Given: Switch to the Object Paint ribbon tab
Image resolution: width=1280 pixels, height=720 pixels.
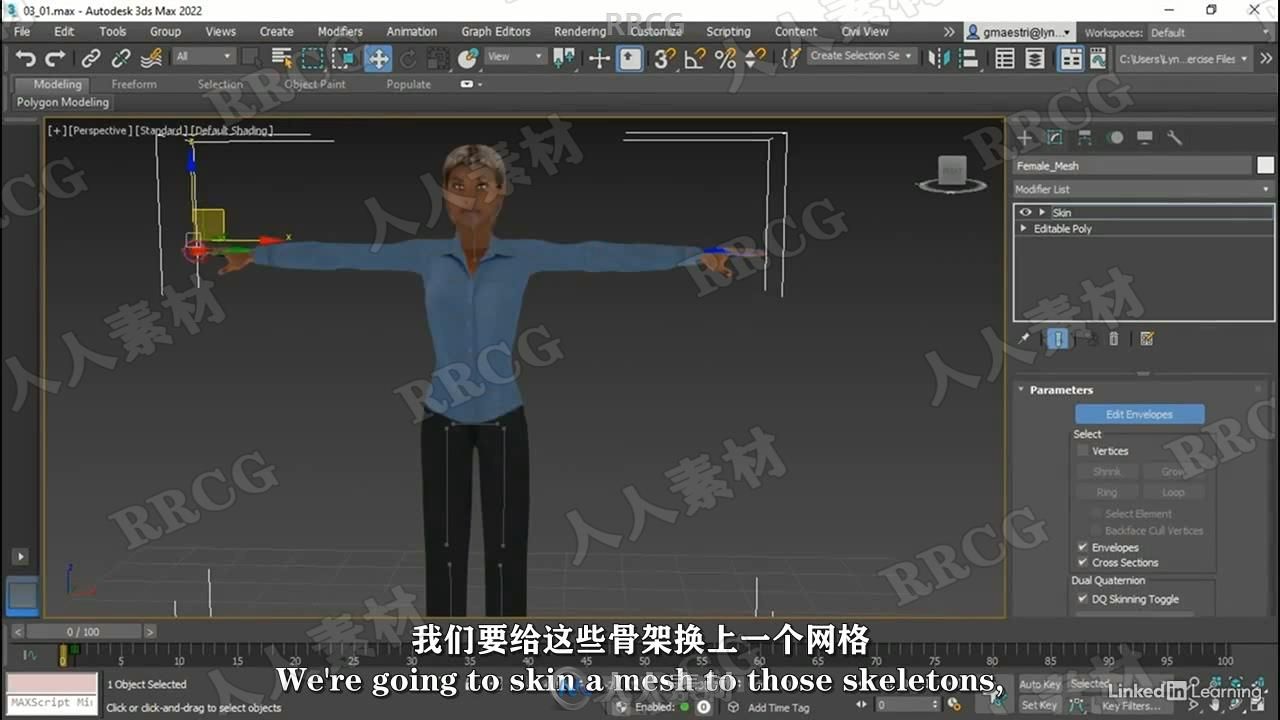Looking at the screenshot, I should (x=315, y=84).
